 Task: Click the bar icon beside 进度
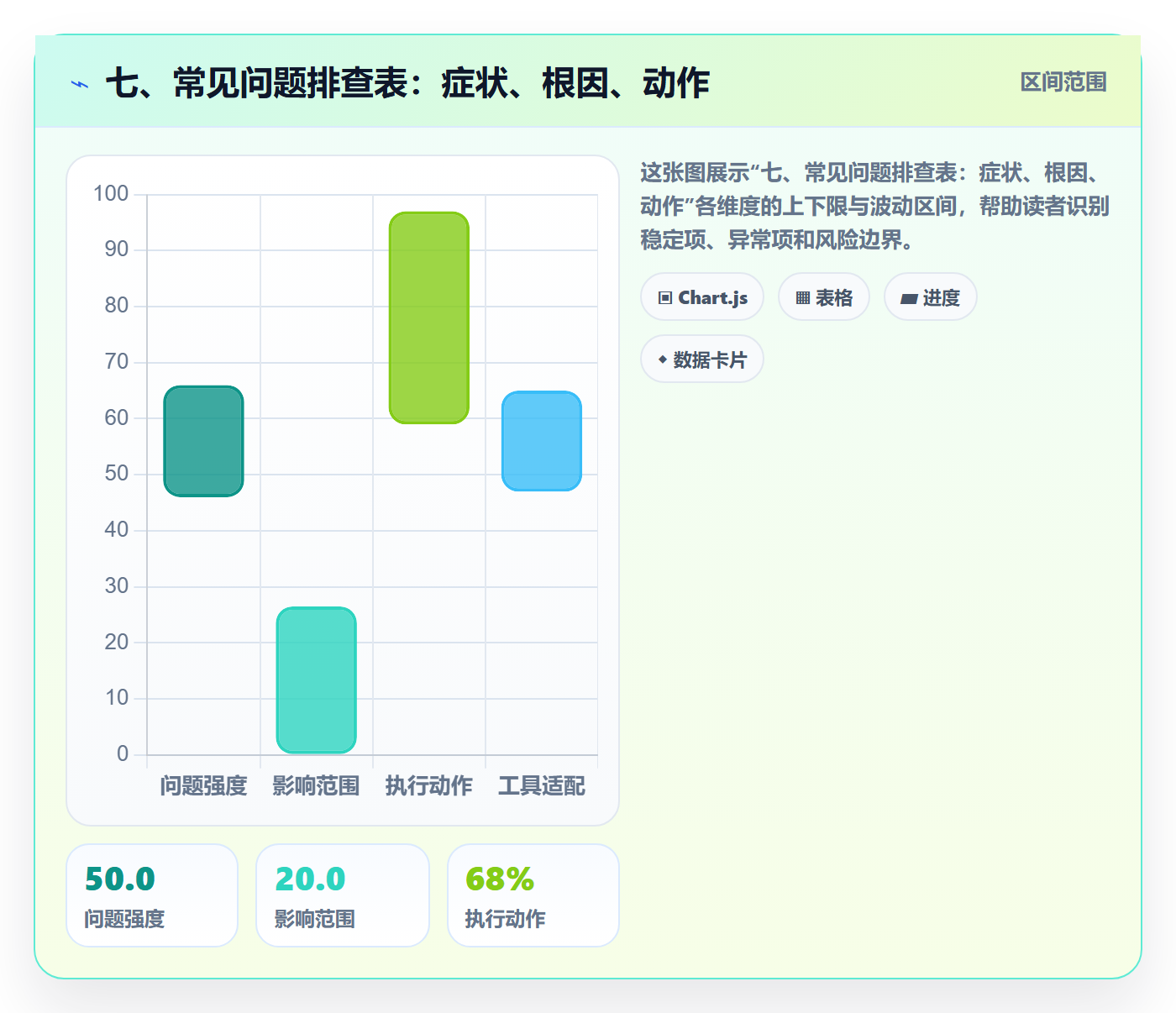coord(909,298)
